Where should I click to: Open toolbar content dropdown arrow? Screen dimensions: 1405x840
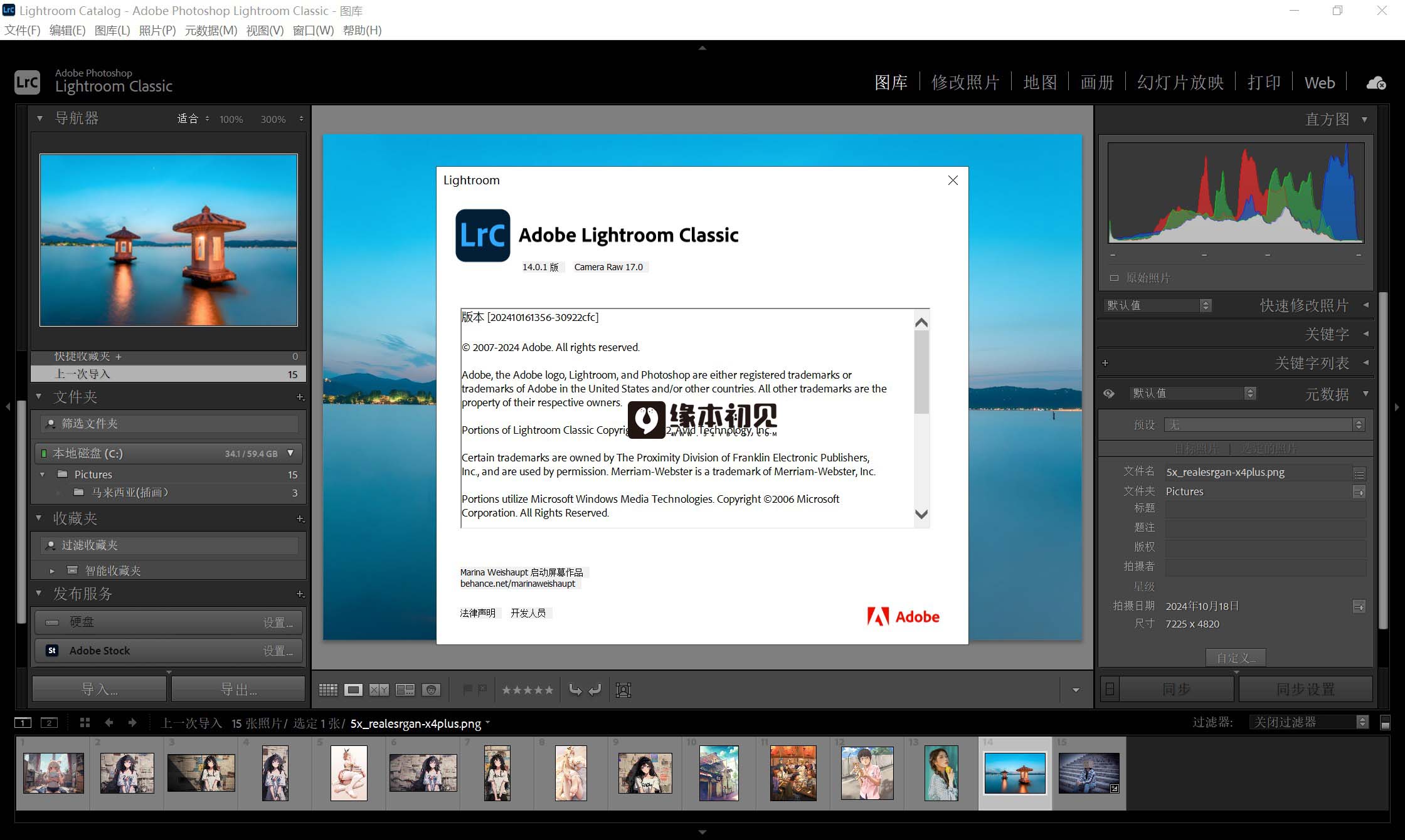(x=1076, y=690)
